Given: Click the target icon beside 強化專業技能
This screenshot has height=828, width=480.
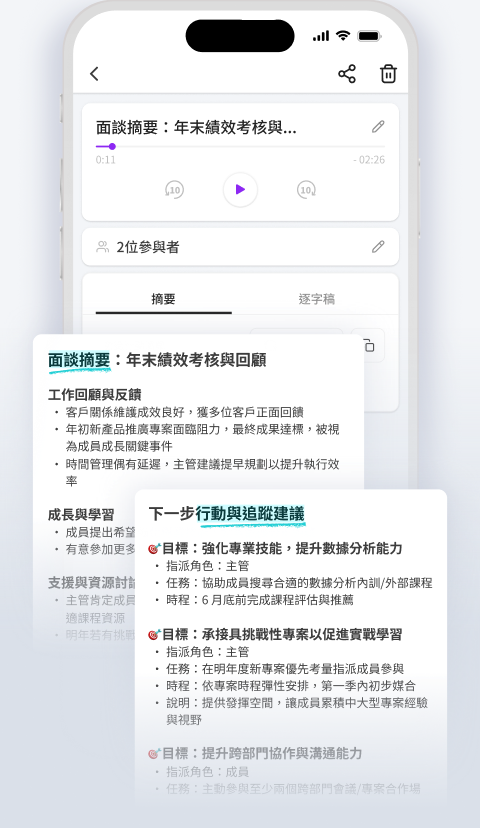Looking at the screenshot, I should click(154, 549).
